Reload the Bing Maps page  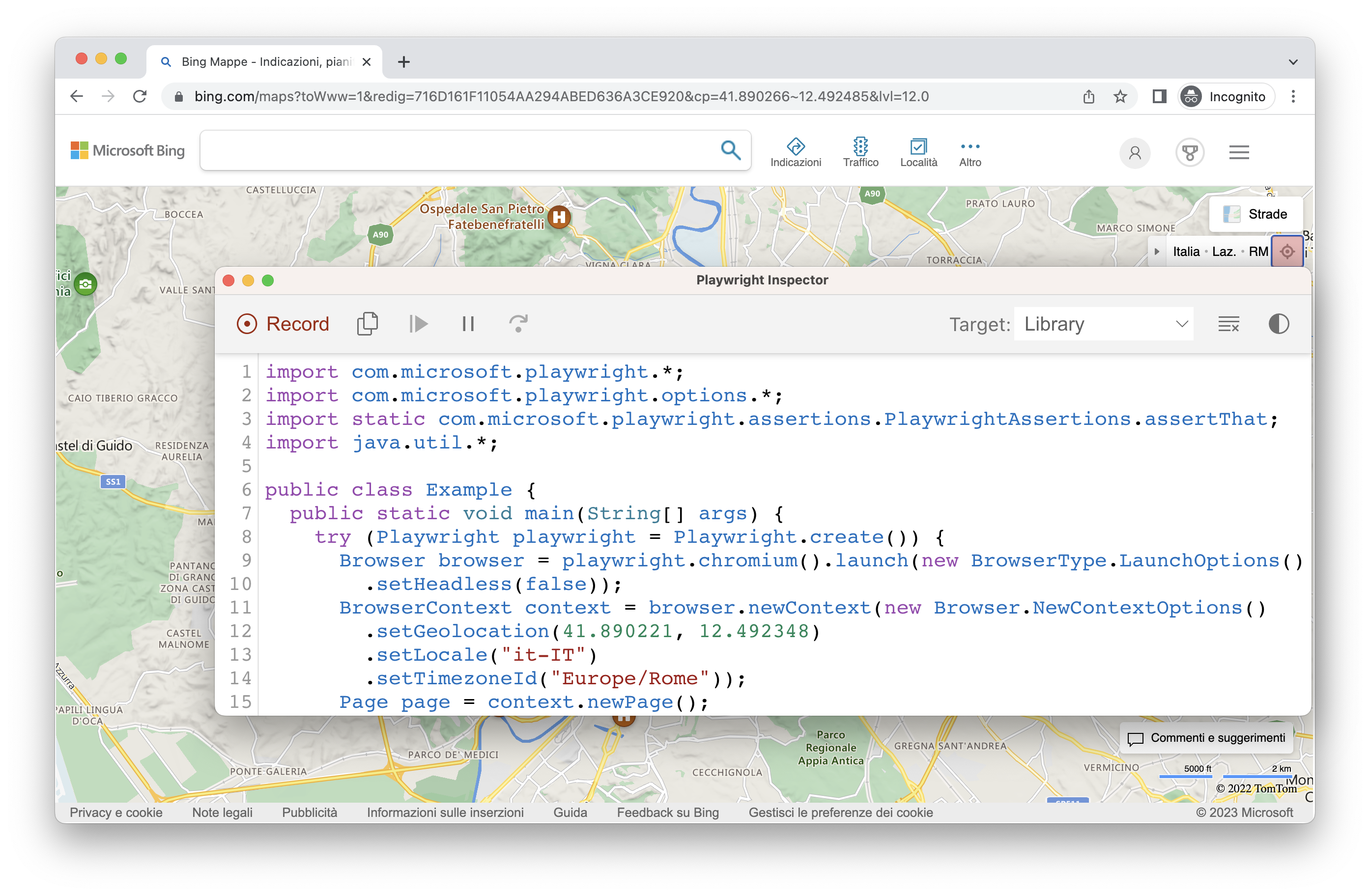tap(140, 96)
